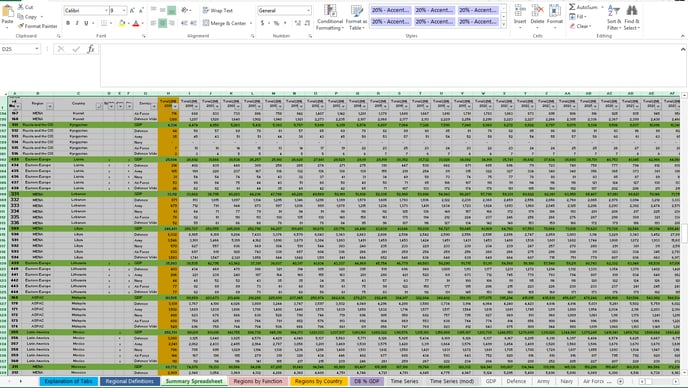Toggle italic formatting
Screen dimensions: 688x388
pyautogui.click(x=77, y=23)
